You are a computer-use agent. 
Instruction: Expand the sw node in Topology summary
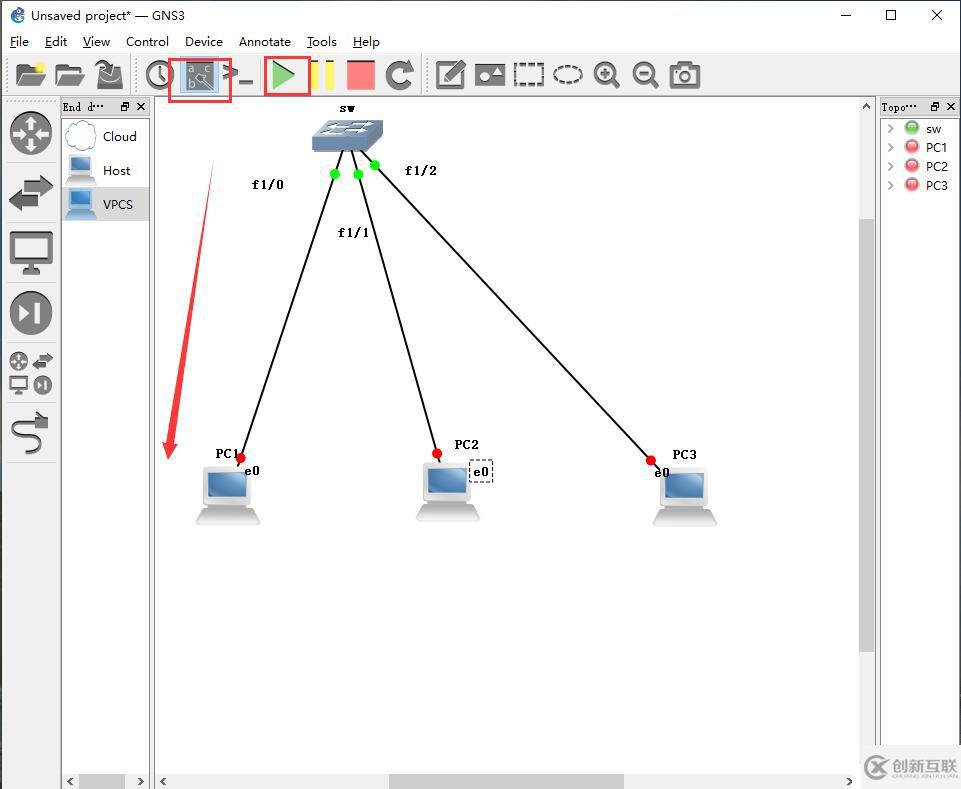tap(891, 128)
